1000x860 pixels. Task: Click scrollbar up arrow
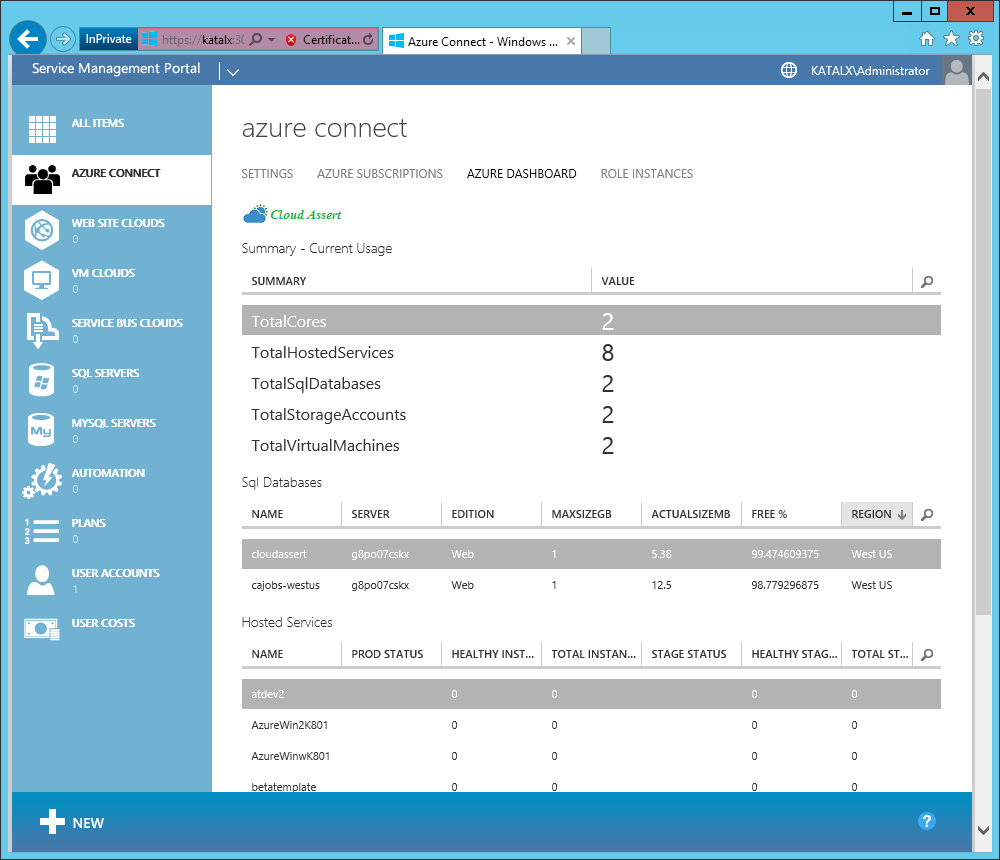click(983, 77)
